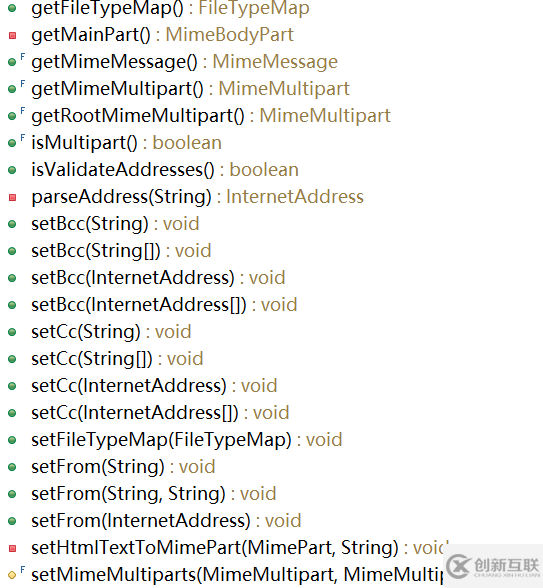Select setBcc(String) : void method
Viewport: 543px width, 588px height.
click(115, 224)
